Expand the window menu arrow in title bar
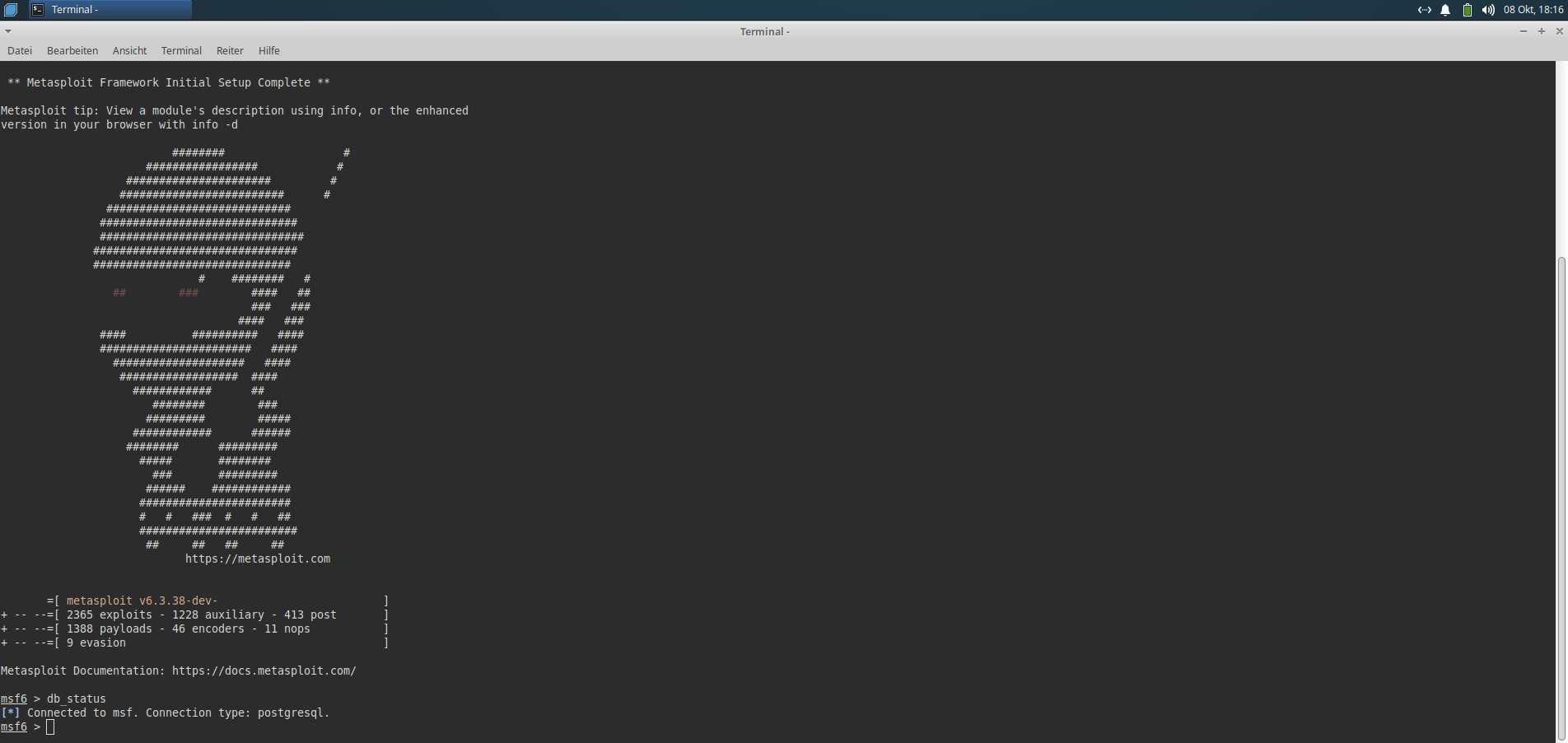This screenshot has width=1568, height=743. pos(8,31)
